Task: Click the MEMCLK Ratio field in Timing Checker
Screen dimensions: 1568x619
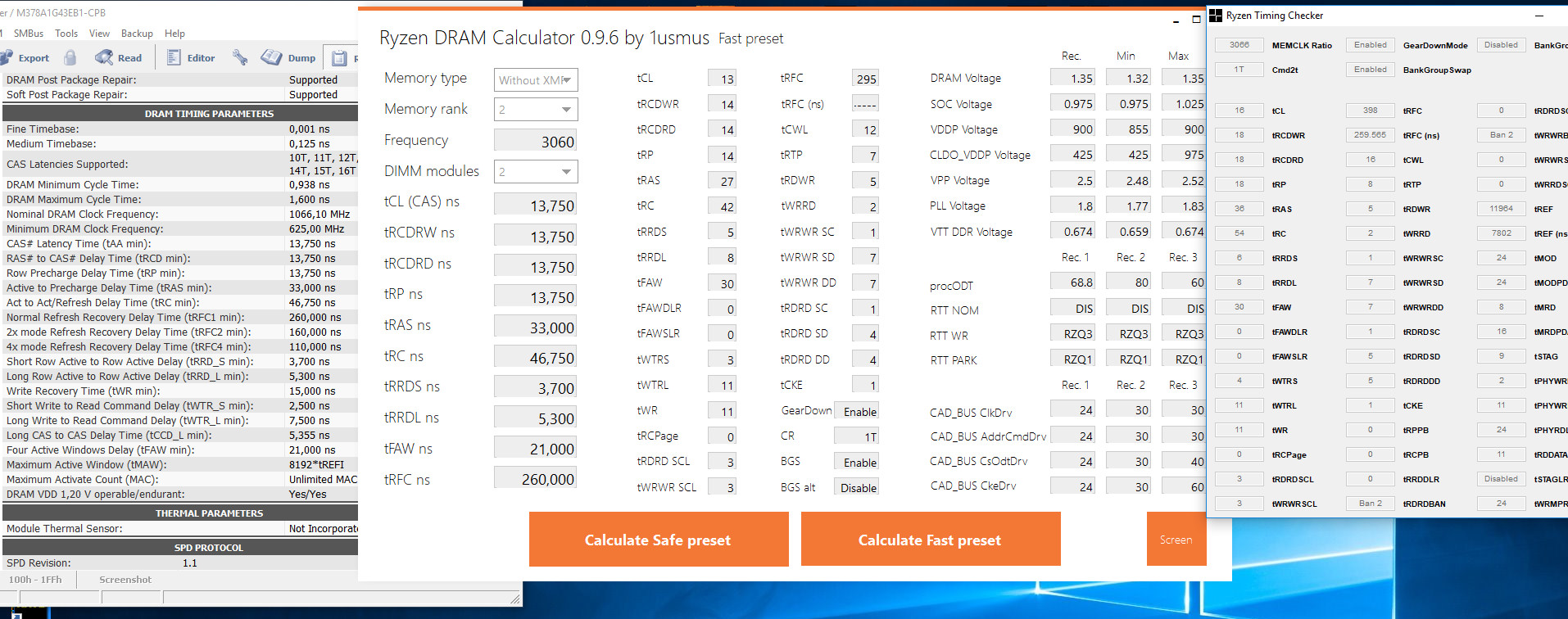Action: pos(1239,45)
